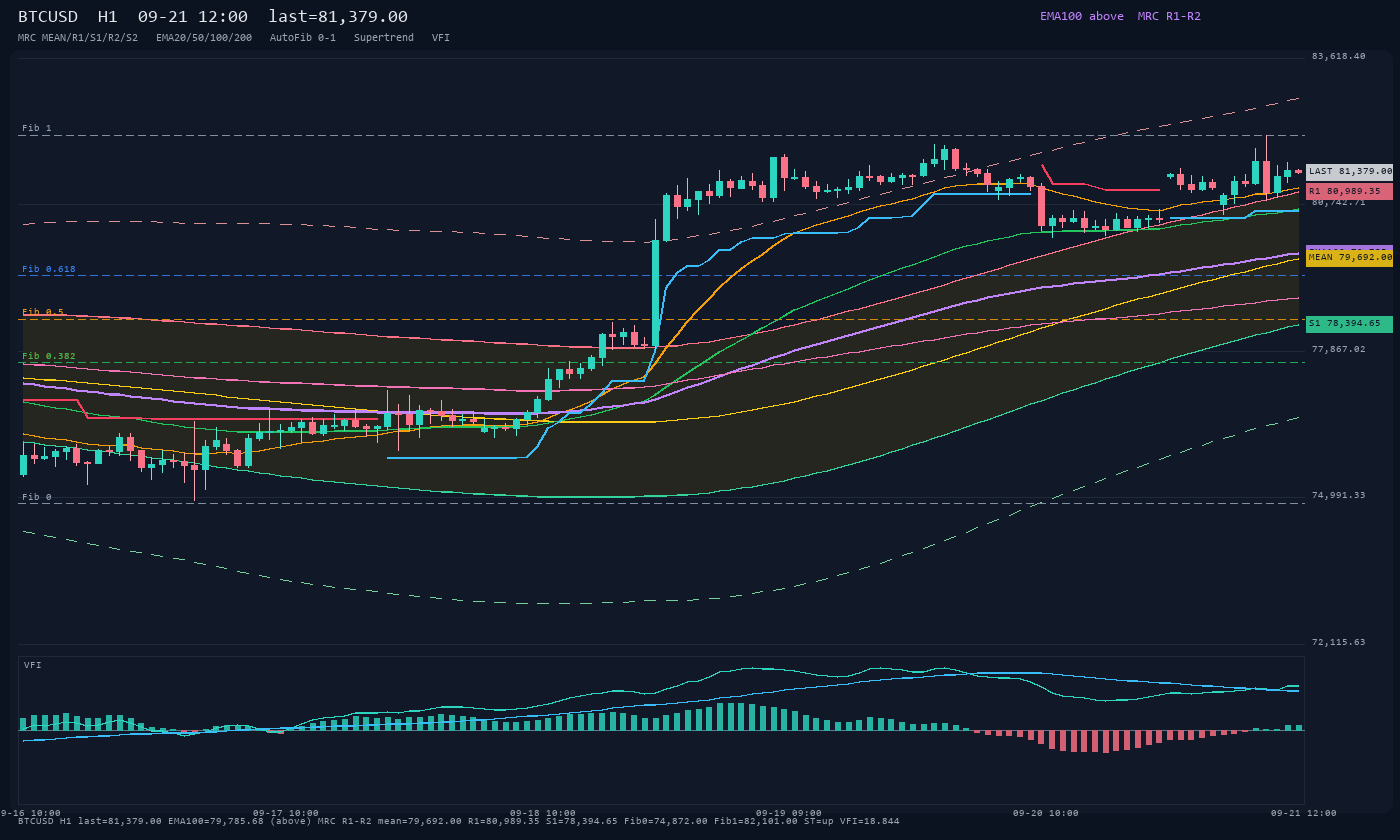Image resolution: width=1400 pixels, height=840 pixels.
Task: Click the 'MRC MEAN/R1/S1/R2/S2' legend label
Action: tap(78, 37)
